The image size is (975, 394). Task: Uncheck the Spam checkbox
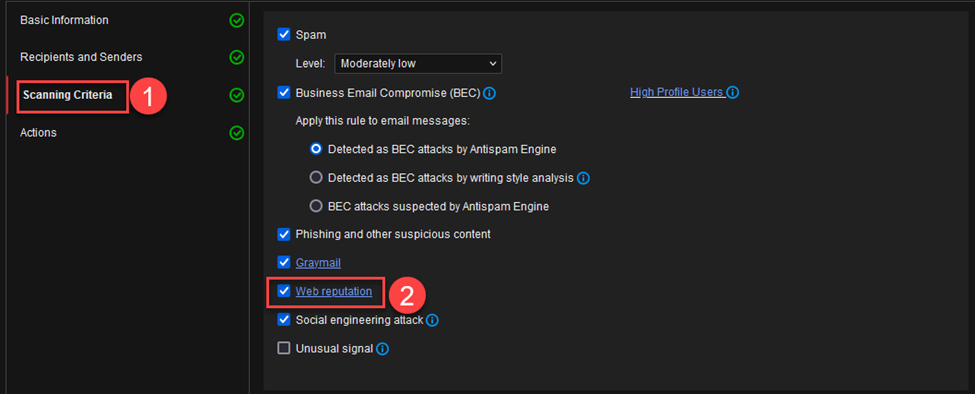284,35
